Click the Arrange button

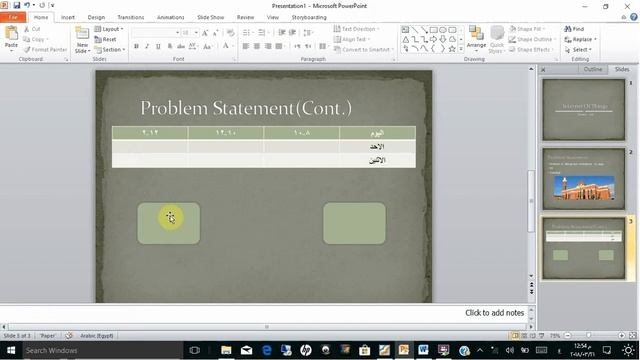pyautogui.click(x=476, y=39)
